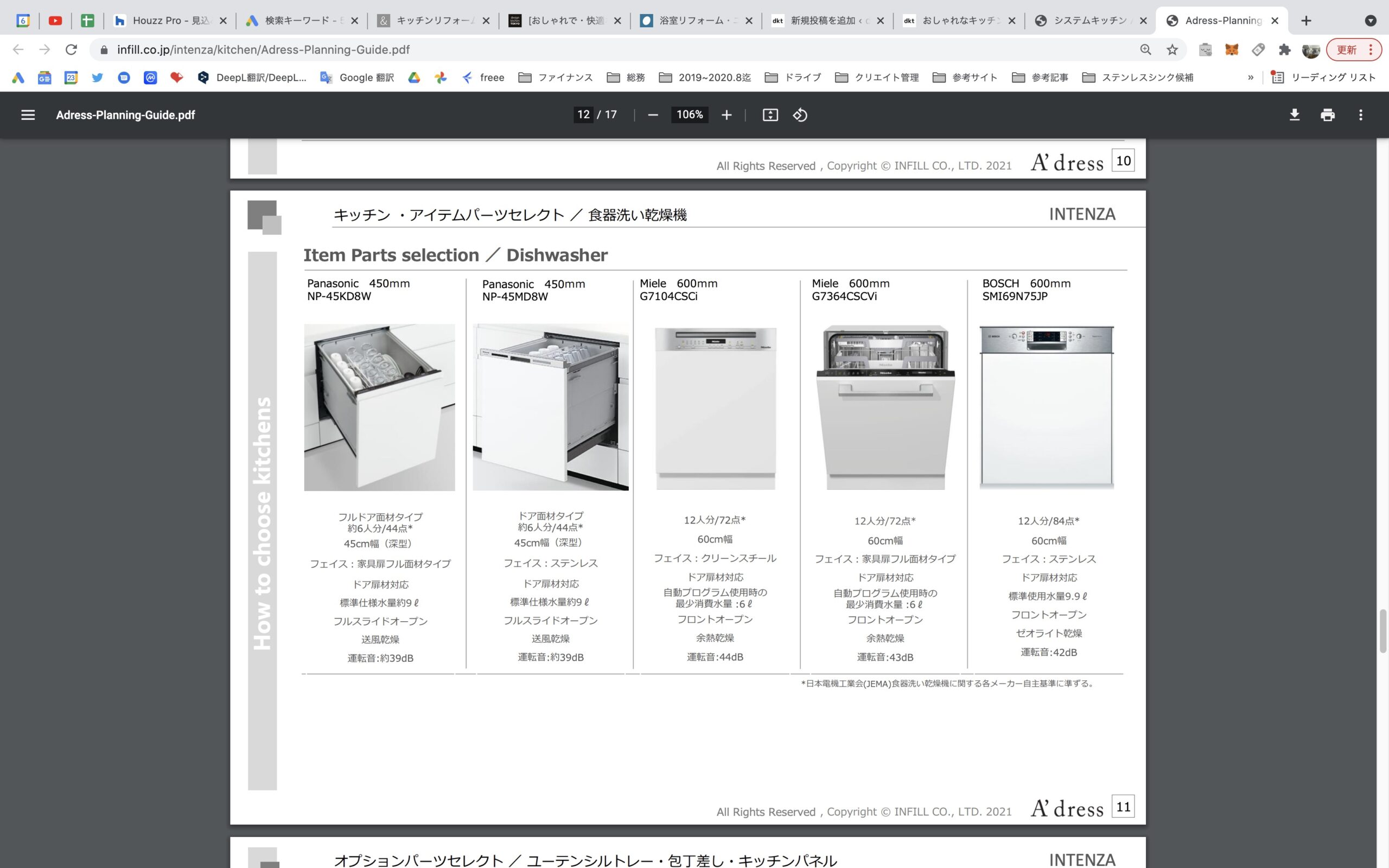Click the text '運転音:42dB'
The width and height of the screenshot is (1389, 868).
point(1049,652)
